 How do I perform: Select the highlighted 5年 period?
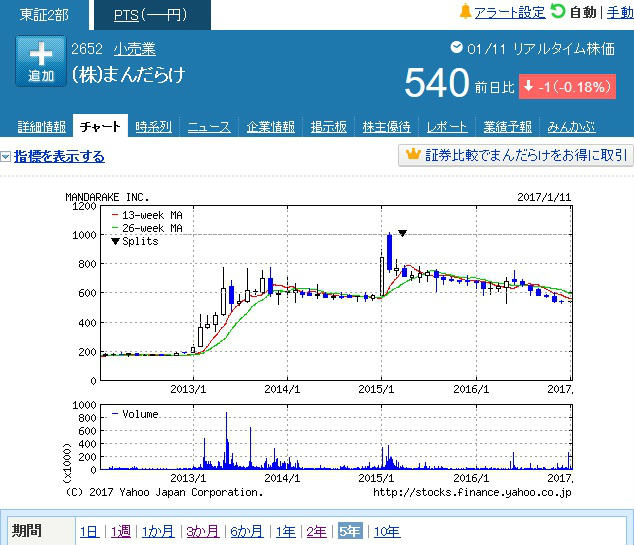[350, 531]
